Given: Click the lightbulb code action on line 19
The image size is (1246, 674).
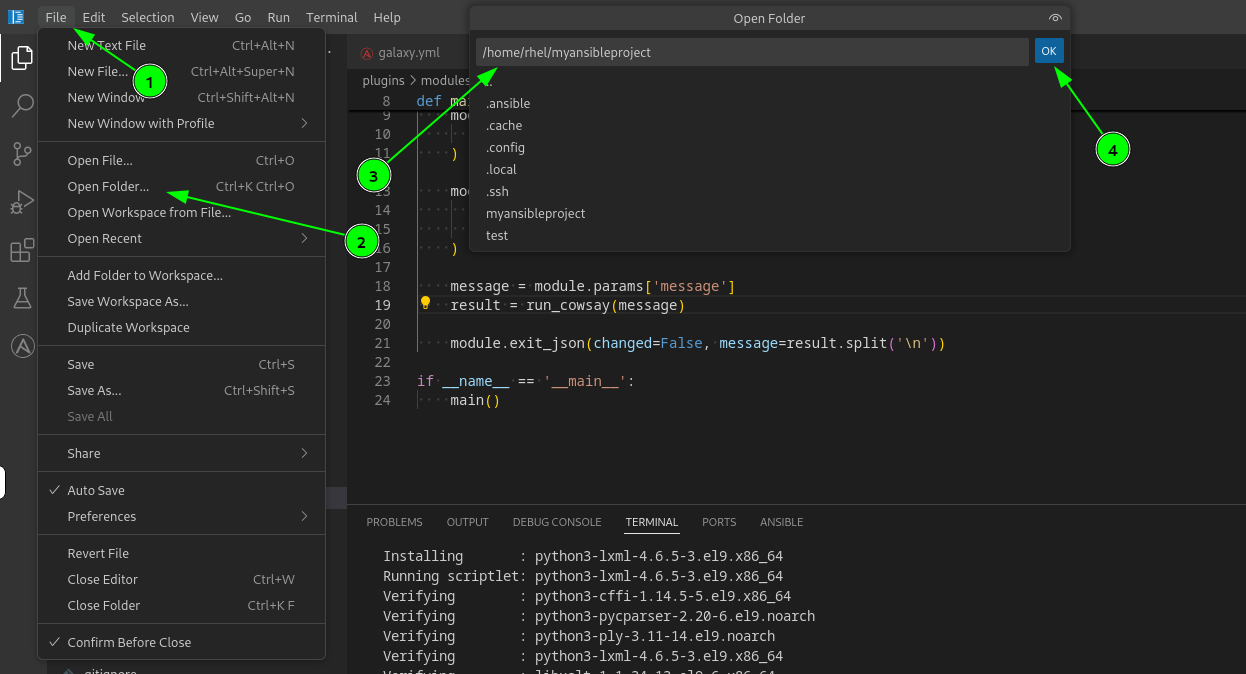Looking at the screenshot, I should (x=425, y=302).
